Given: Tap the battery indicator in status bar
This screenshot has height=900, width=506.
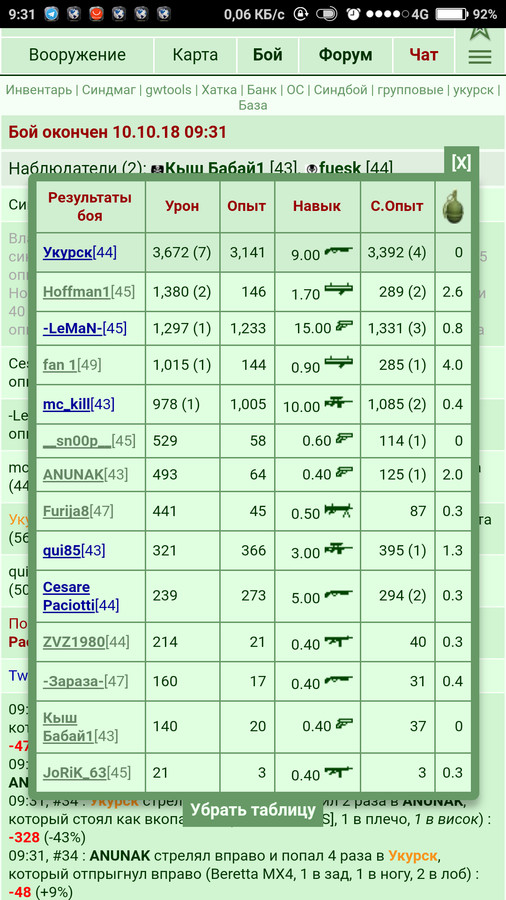Looking at the screenshot, I should coord(453,14).
